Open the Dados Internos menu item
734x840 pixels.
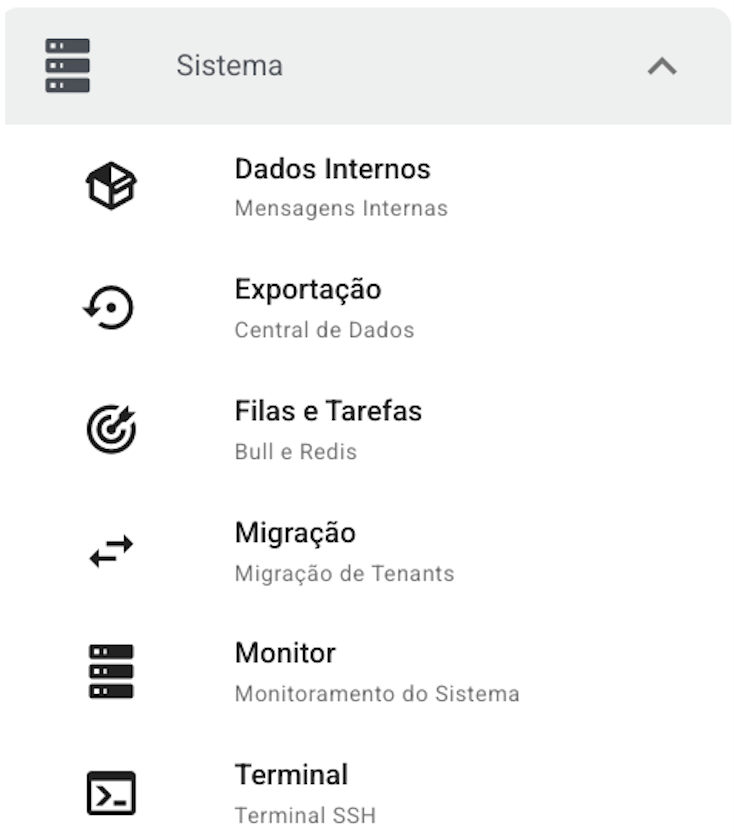tap(332, 169)
